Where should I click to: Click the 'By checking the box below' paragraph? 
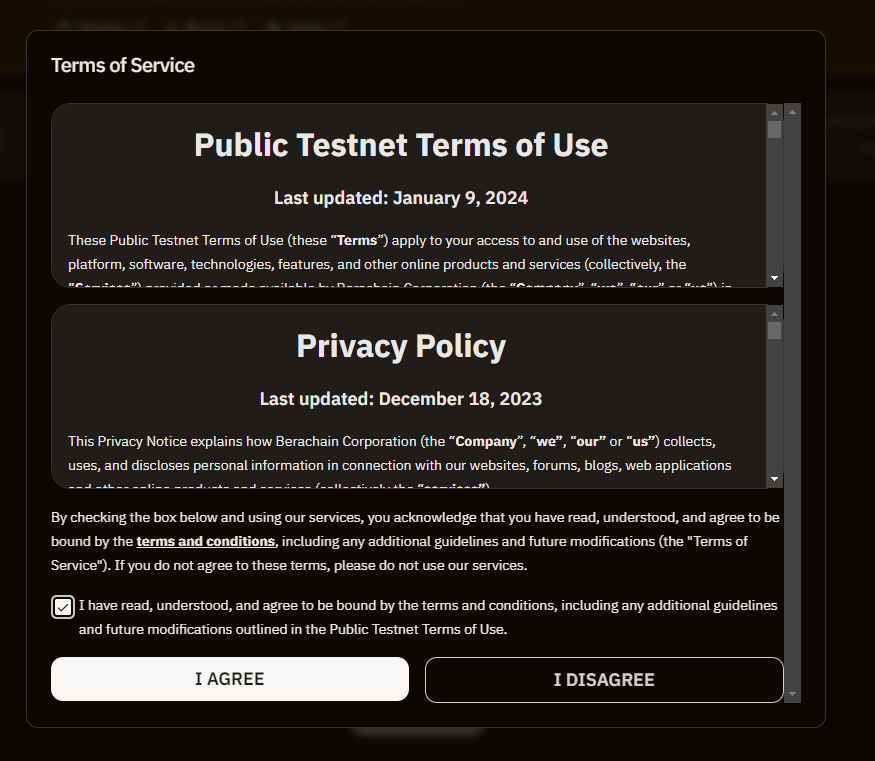(x=415, y=541)
